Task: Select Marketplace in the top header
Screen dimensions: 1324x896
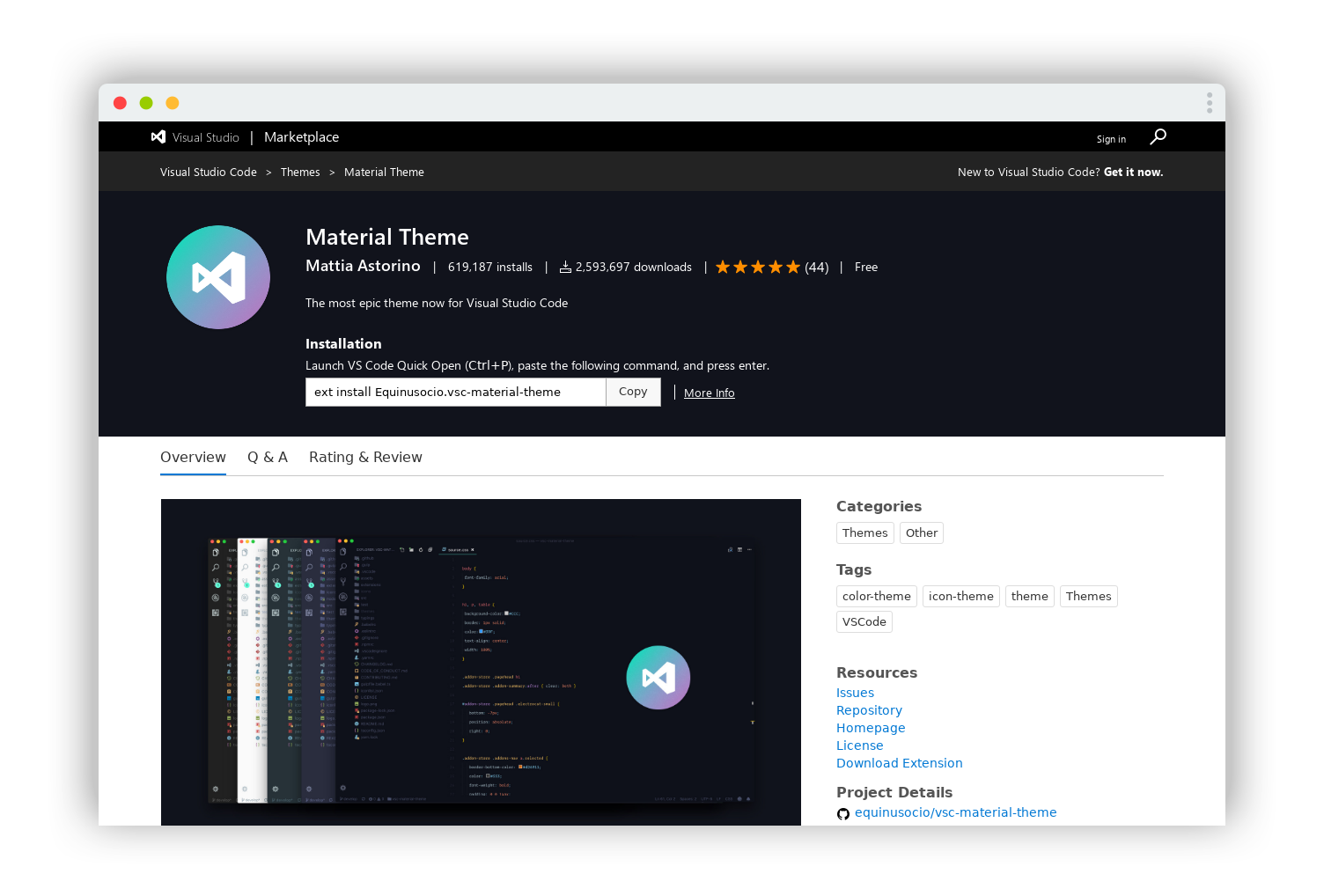Action: [301, 136]
